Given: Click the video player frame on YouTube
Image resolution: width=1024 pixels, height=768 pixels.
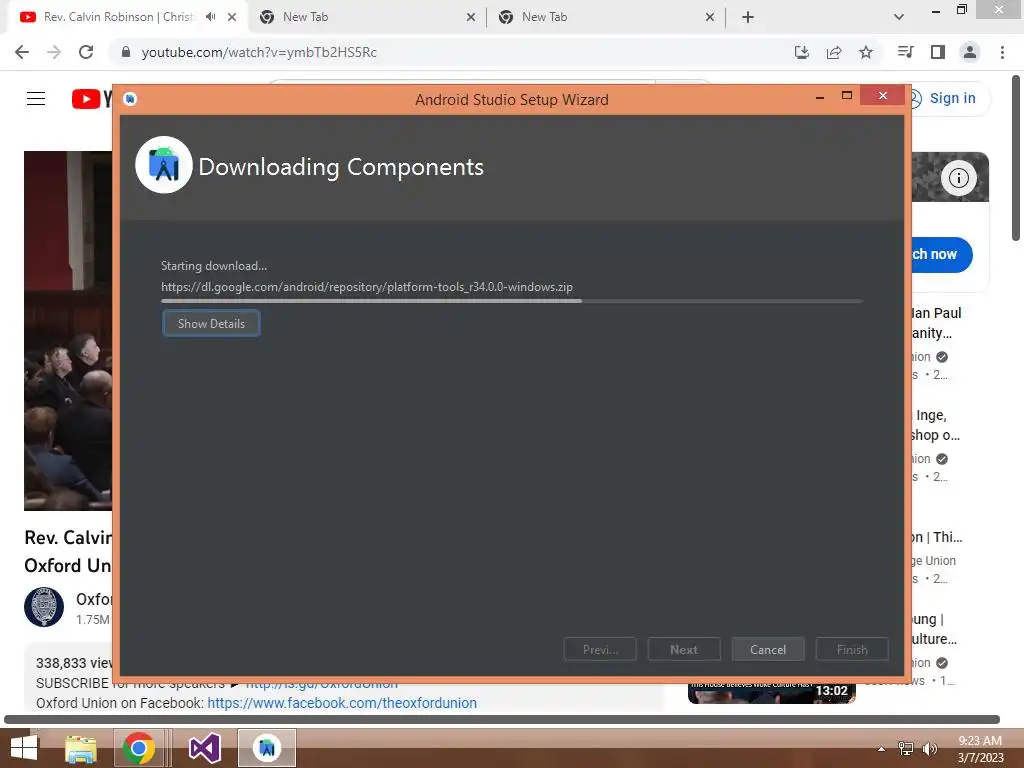Looking at the screenshot, I should pyautogui.click(x=68, y=330).
